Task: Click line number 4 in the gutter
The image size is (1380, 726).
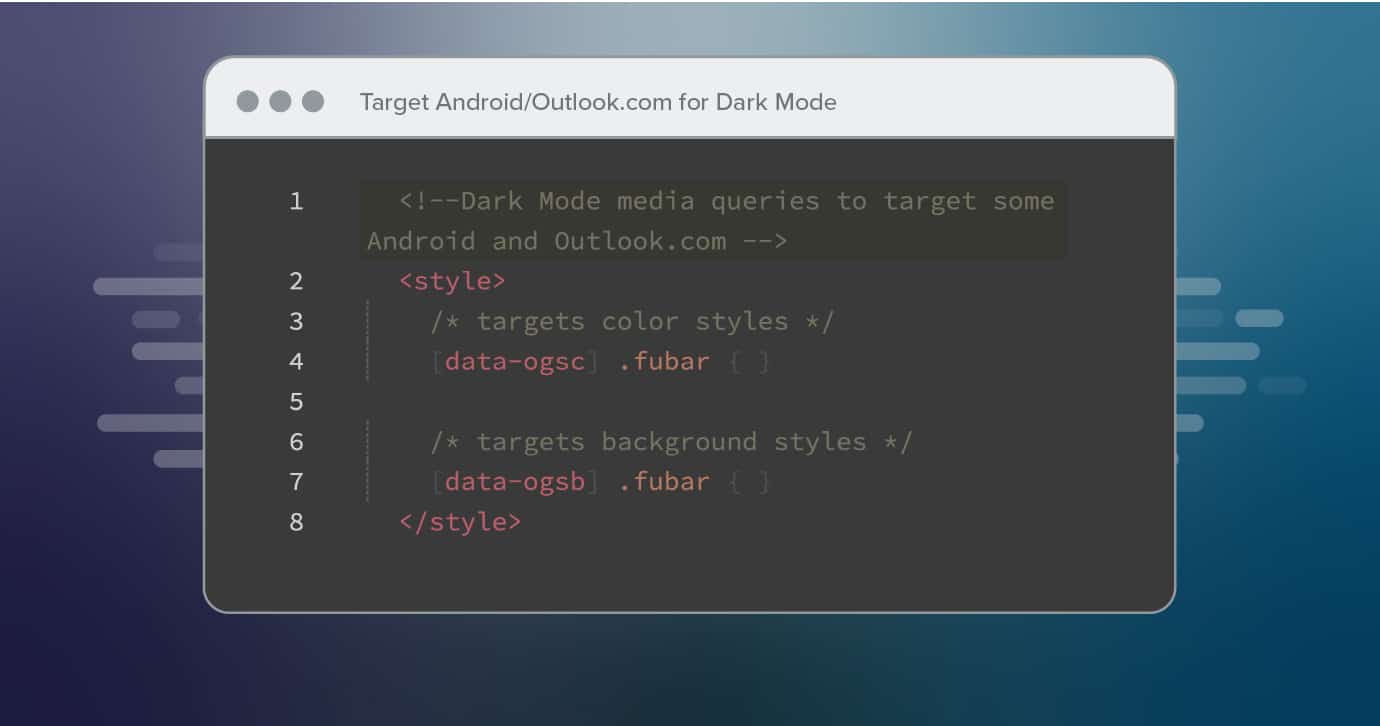Action: (x=296, y=361)
